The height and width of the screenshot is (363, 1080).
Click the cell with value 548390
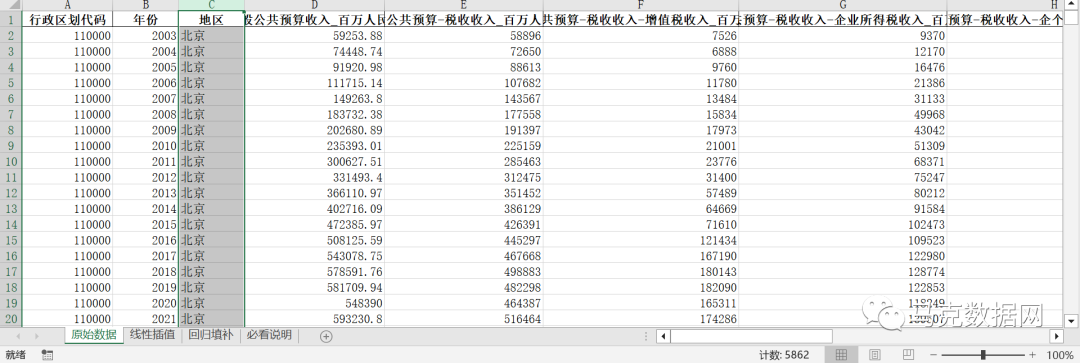[x=315, y=303]
